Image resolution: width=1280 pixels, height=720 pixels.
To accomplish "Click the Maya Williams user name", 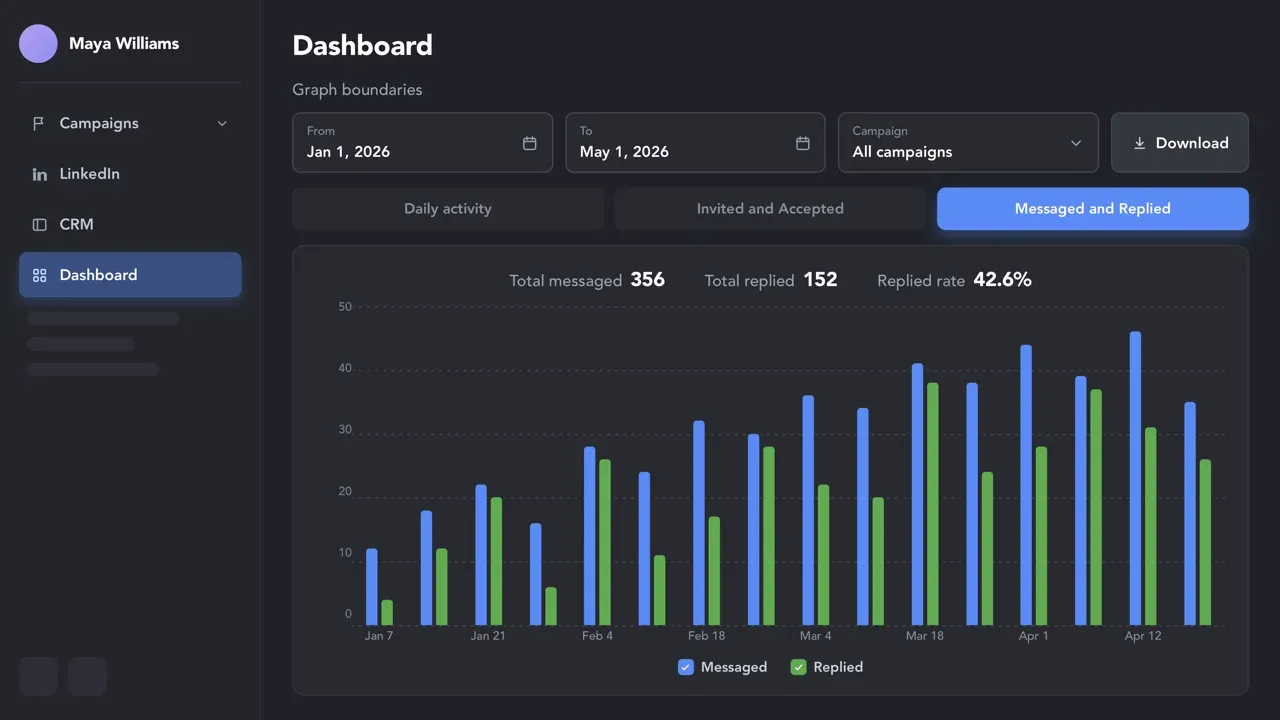I will pyautogui.click(x=124, y=44).
